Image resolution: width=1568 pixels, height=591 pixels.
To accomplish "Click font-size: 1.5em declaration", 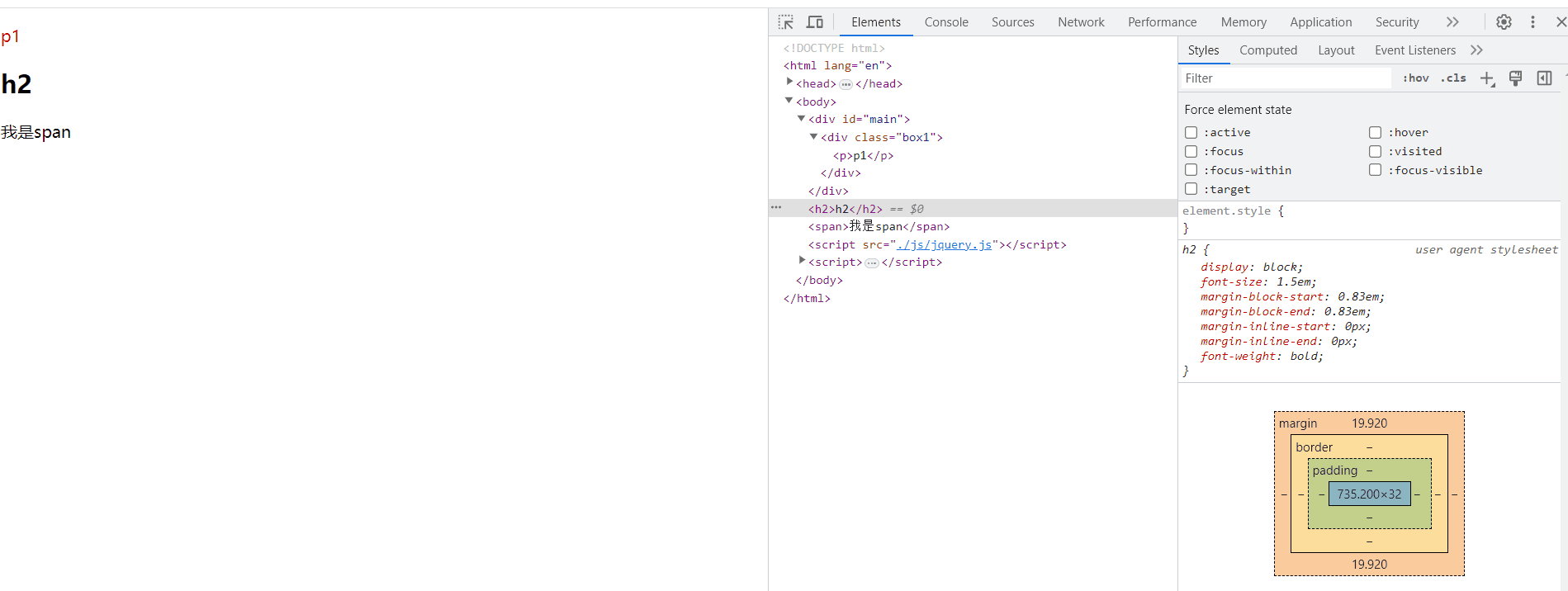I will tap(1258, 282).
